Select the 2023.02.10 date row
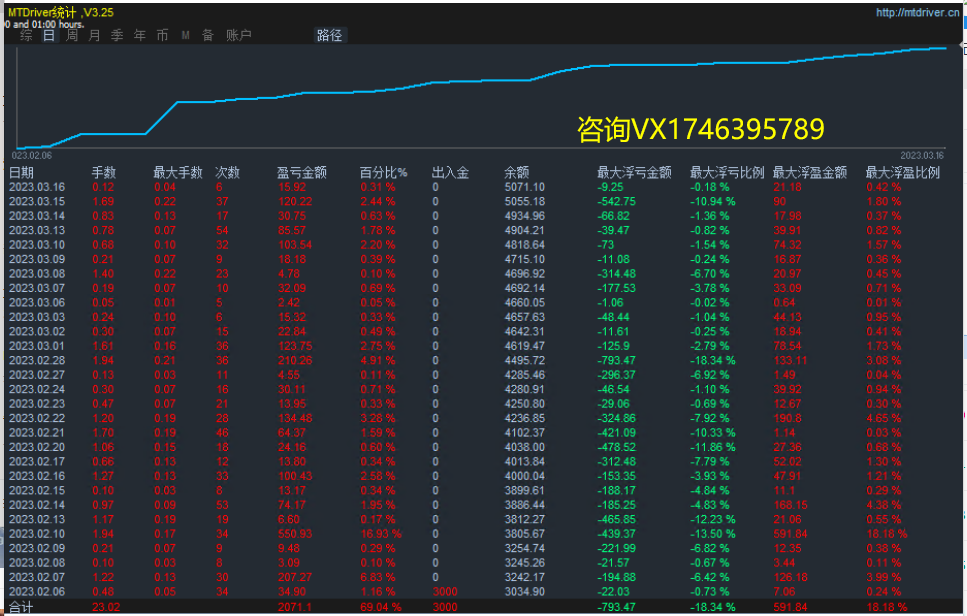The height and width of the screenshot is (616, 967). pos(37,533)
